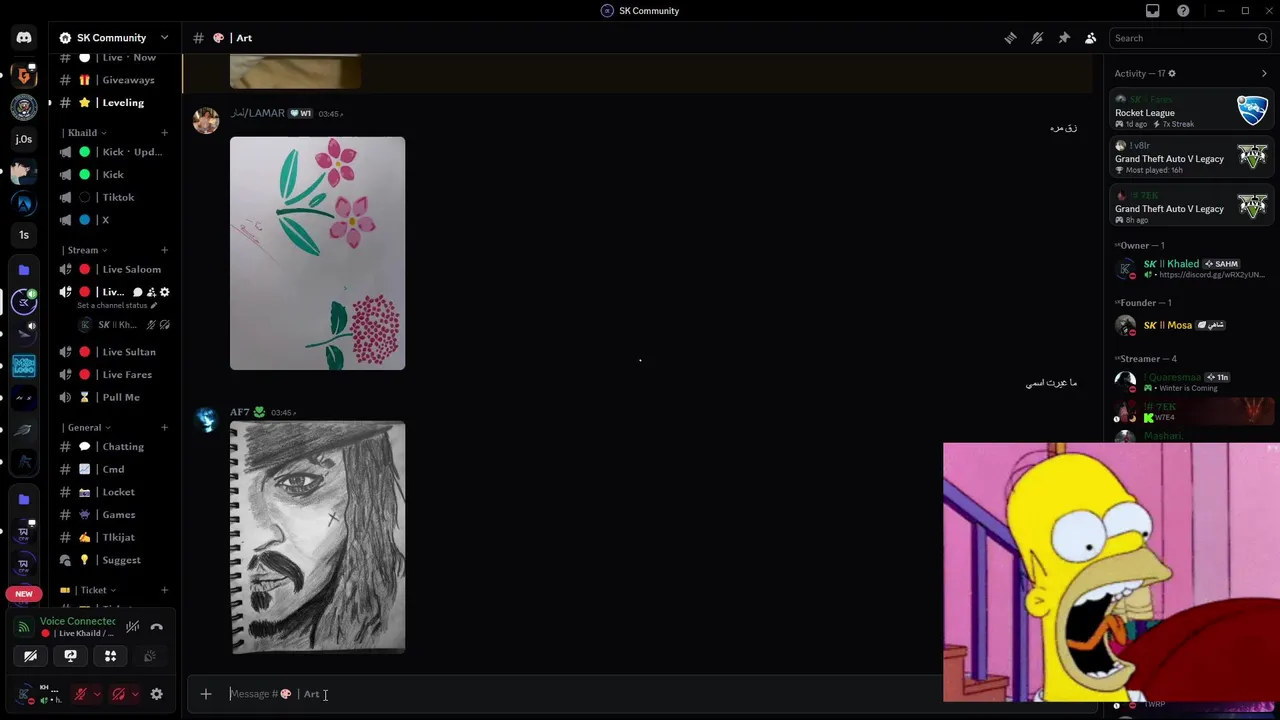Open the Chatting channel

tap(114, 447)
